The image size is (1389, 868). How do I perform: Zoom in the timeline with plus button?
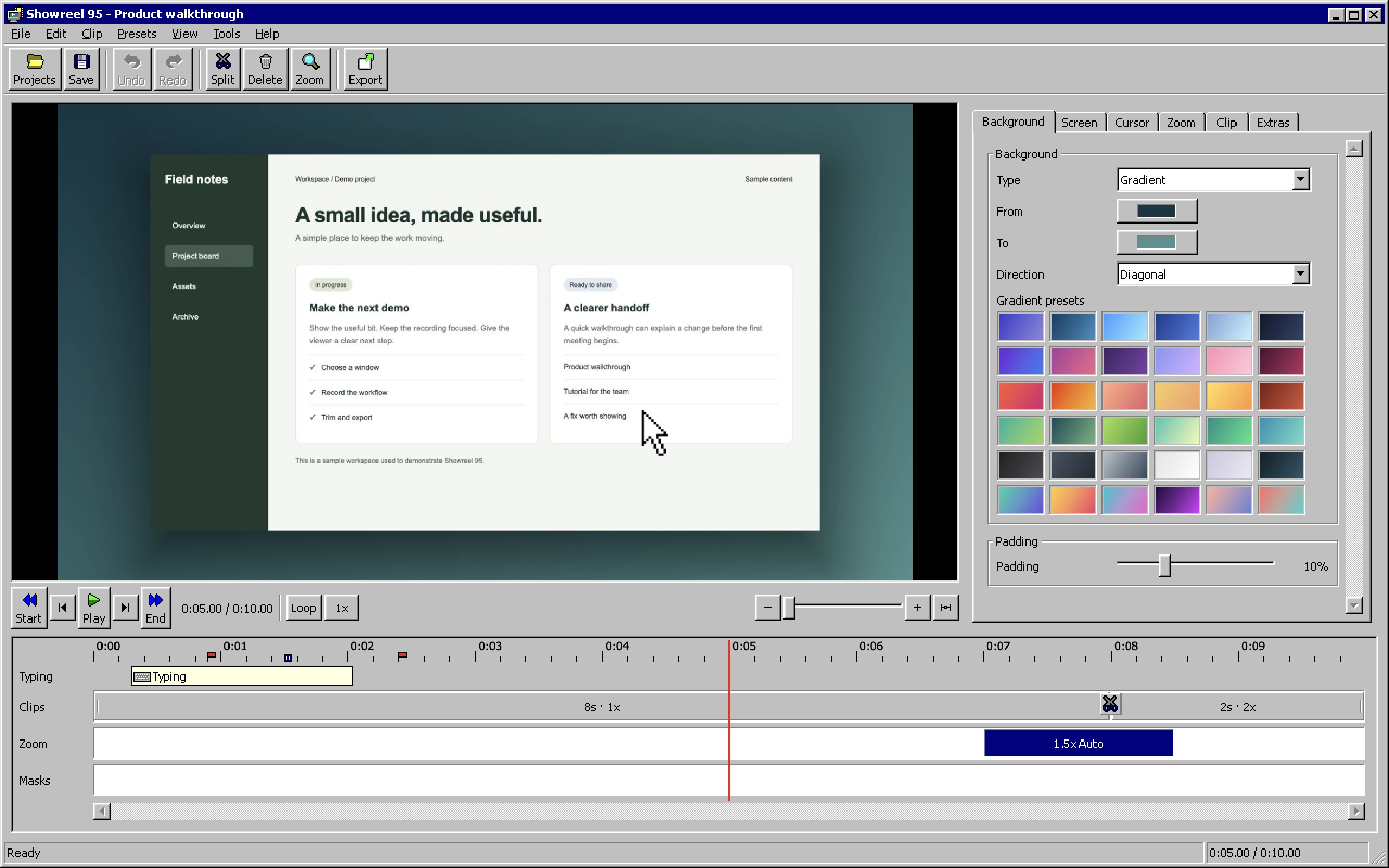point(917,608)
